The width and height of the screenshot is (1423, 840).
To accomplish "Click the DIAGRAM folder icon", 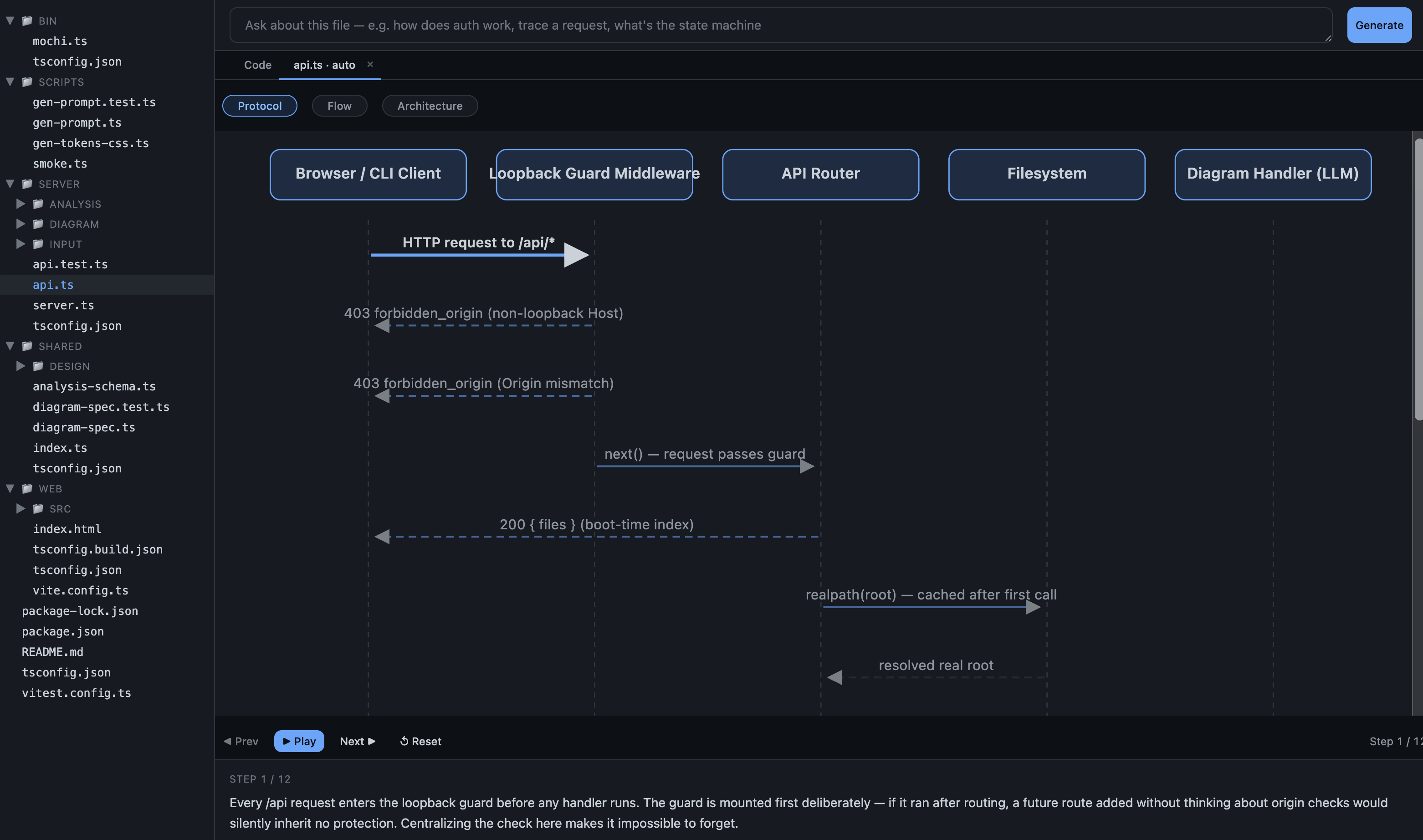I will (38, 224).
